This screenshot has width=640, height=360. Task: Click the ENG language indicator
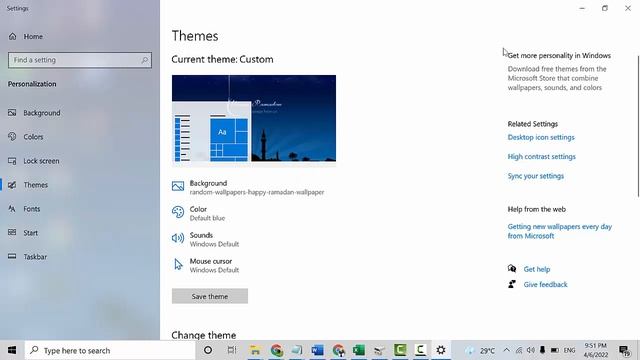569,350
